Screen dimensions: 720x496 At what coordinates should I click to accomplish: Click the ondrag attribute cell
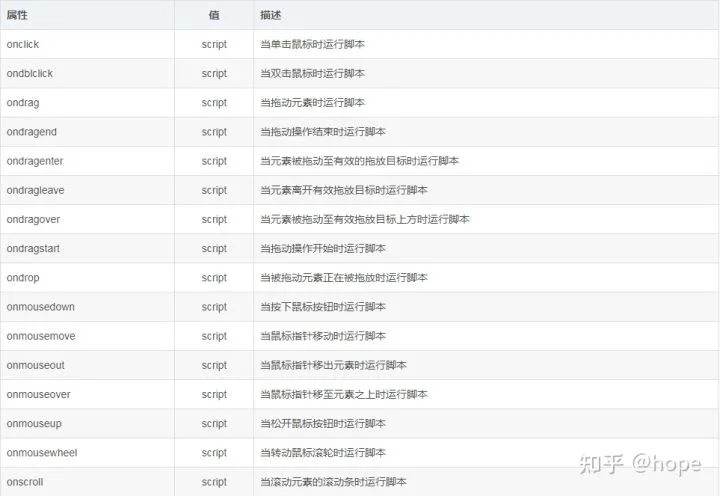point(23,103)
